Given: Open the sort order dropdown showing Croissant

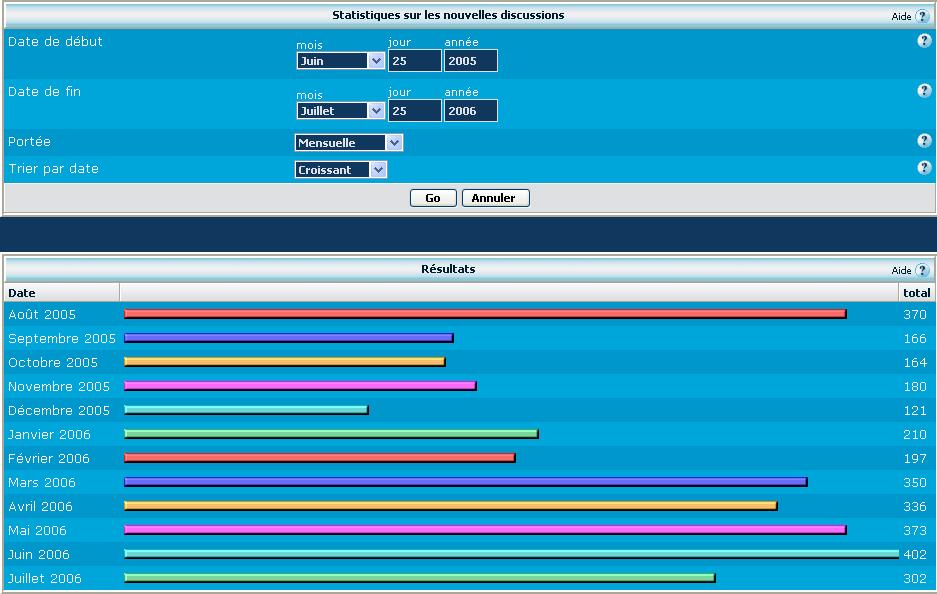Looking at the screenshot, I should 341,170.
